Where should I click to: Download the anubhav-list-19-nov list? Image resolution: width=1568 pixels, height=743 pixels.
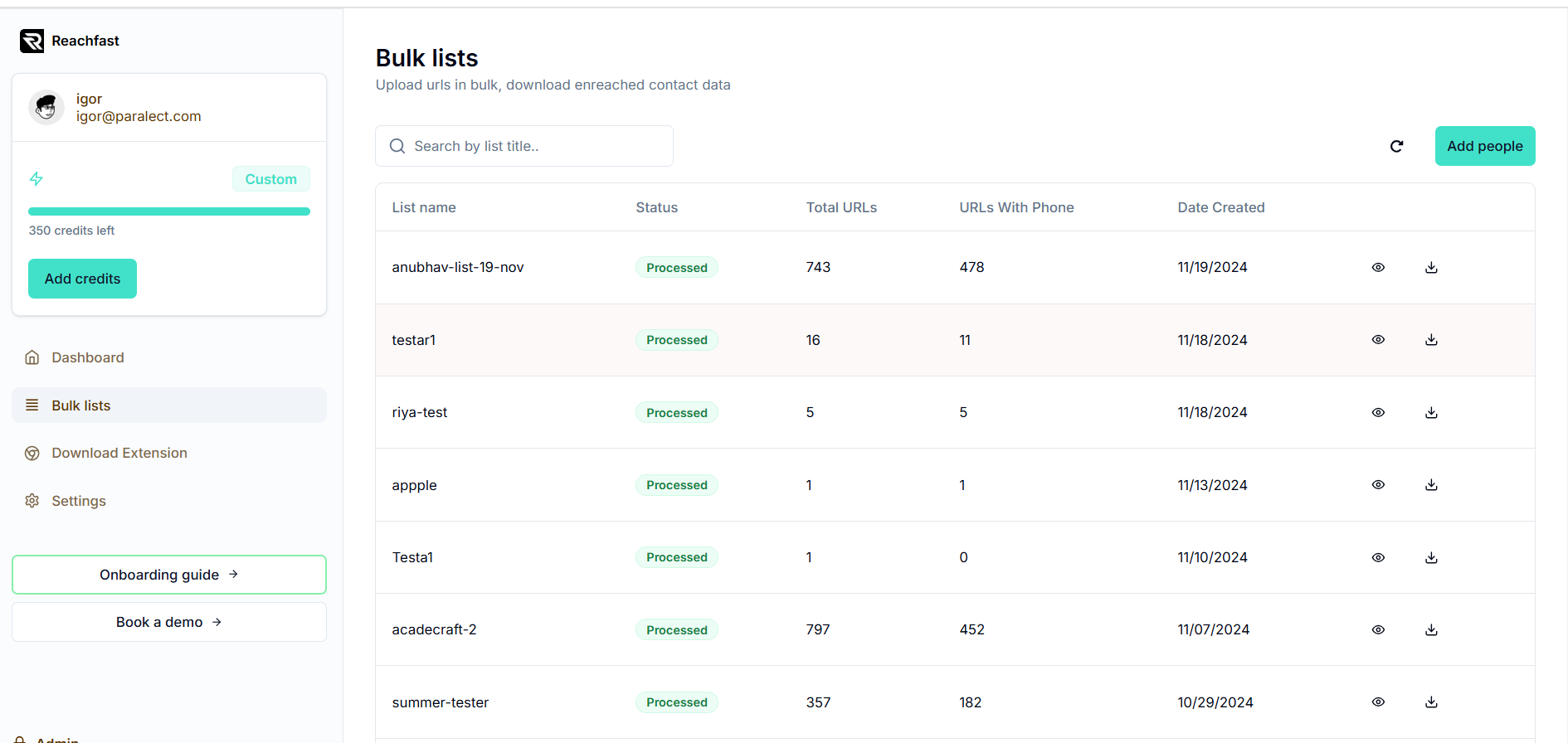point(1431,267)
